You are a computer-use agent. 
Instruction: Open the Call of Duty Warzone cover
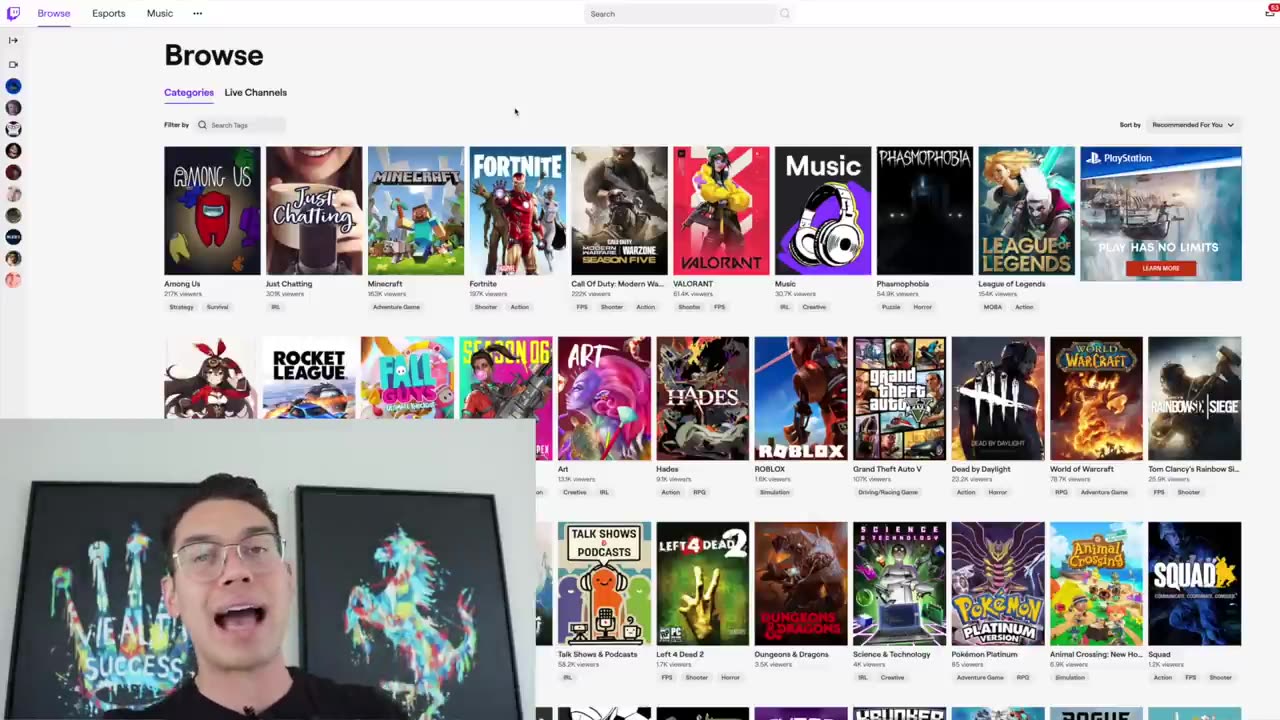tap(619, 211)
